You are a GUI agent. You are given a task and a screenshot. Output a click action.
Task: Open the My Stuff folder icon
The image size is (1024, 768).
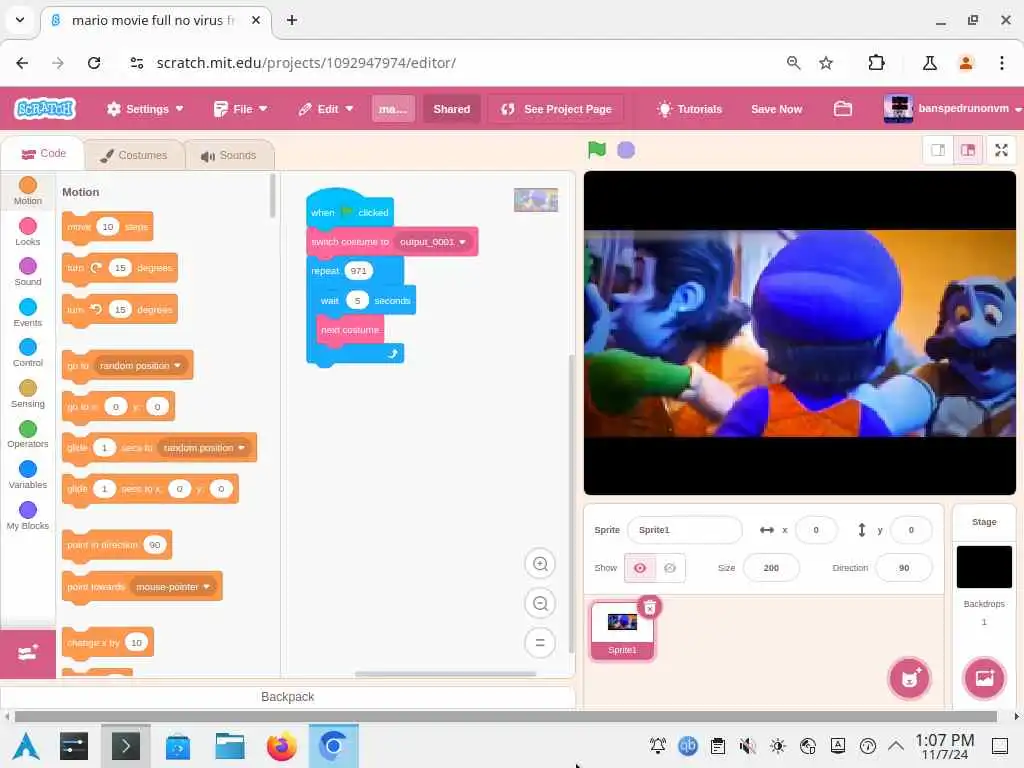[x=842, y=108]
